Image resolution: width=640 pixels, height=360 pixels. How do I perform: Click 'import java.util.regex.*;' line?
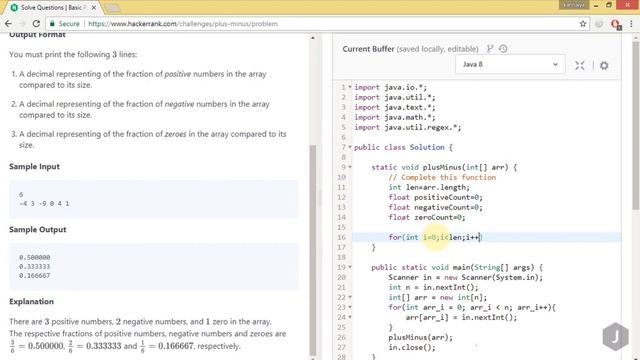[x=408, y=127]
